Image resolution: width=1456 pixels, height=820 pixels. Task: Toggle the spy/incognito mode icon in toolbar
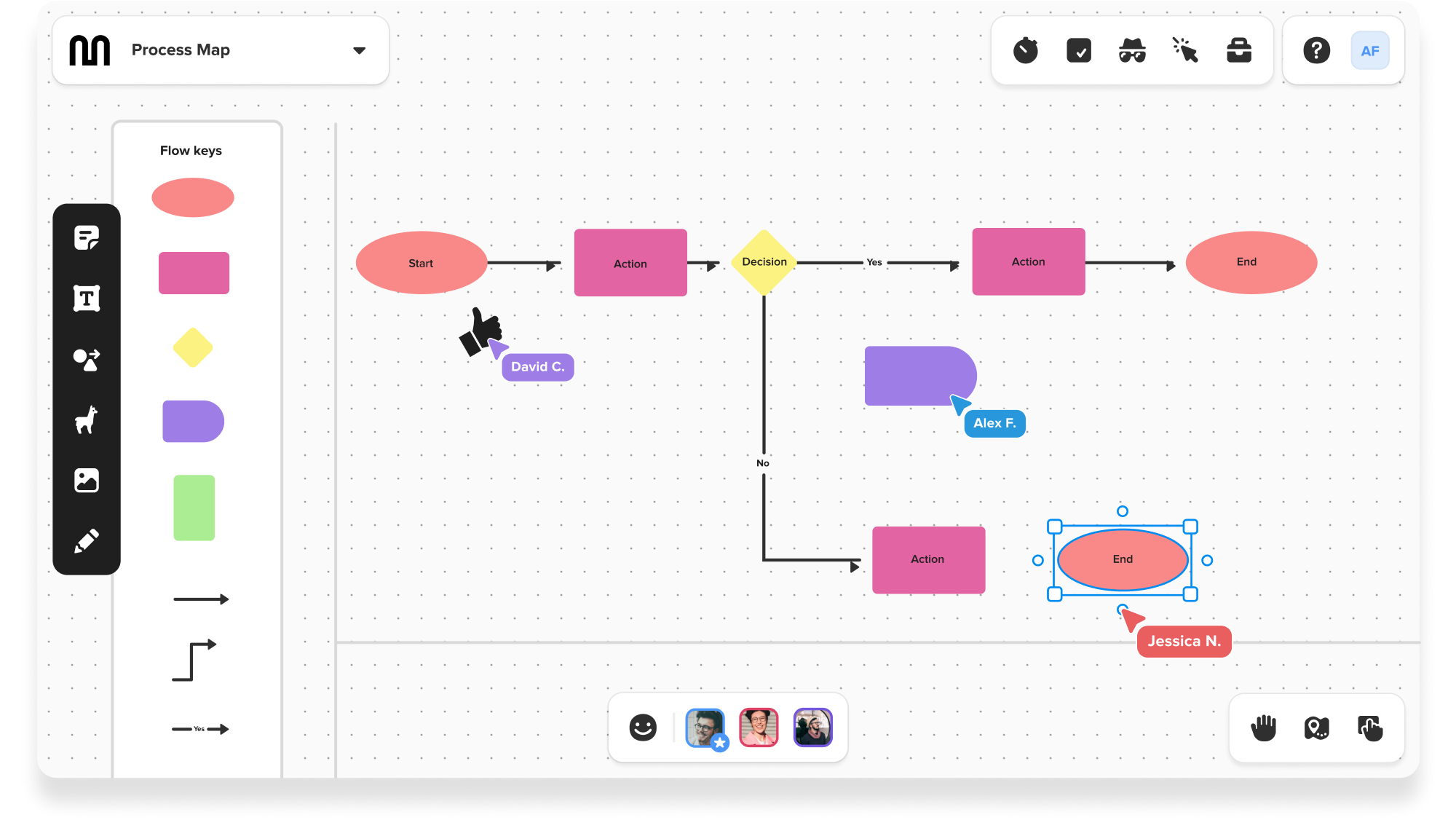click(x=1132, y=50)
